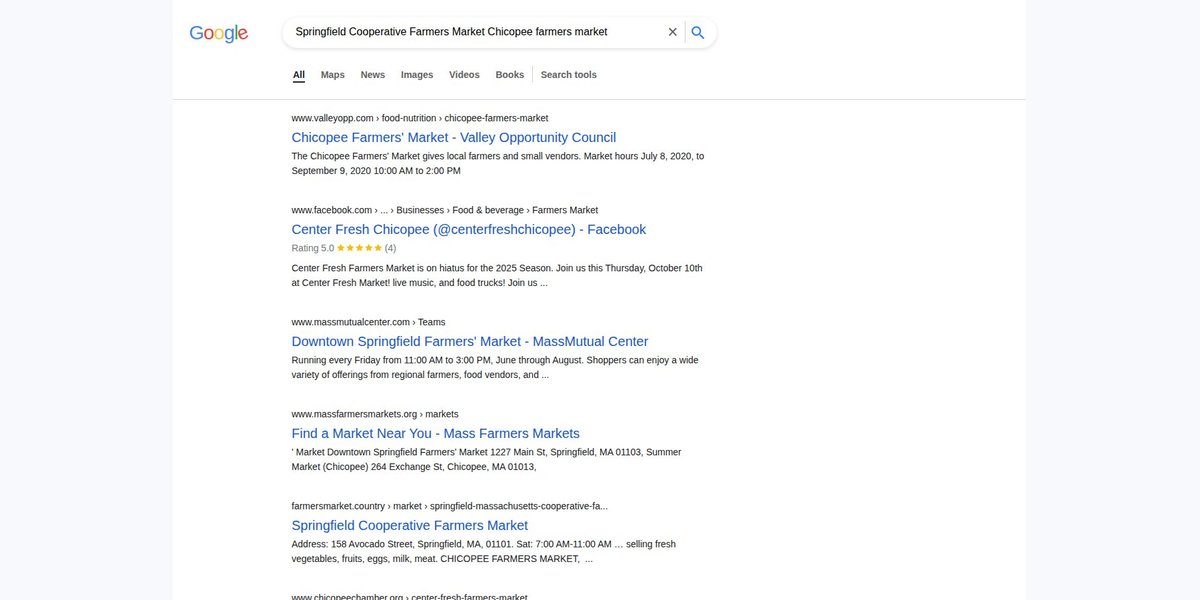Click into the search query text field

[476, 32]
